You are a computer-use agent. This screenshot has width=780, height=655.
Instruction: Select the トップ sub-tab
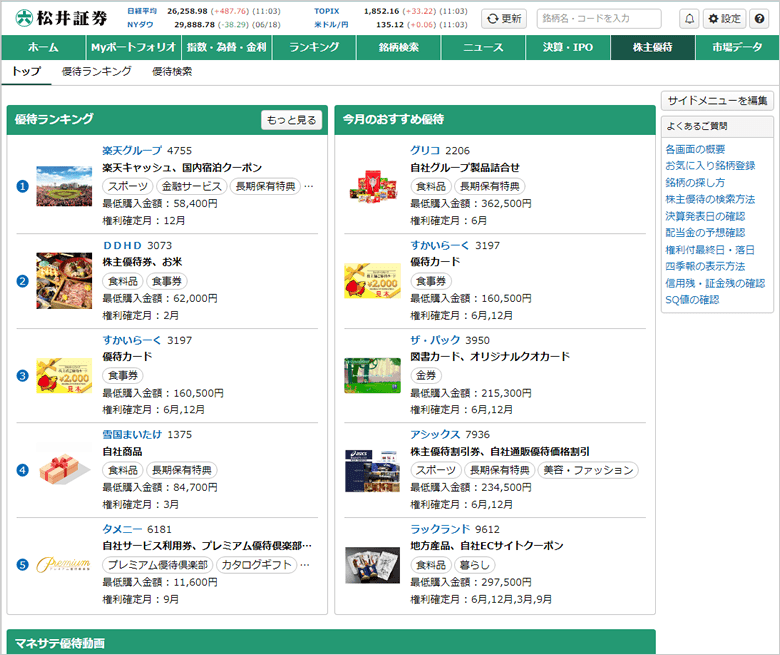(x=26, y=72)
